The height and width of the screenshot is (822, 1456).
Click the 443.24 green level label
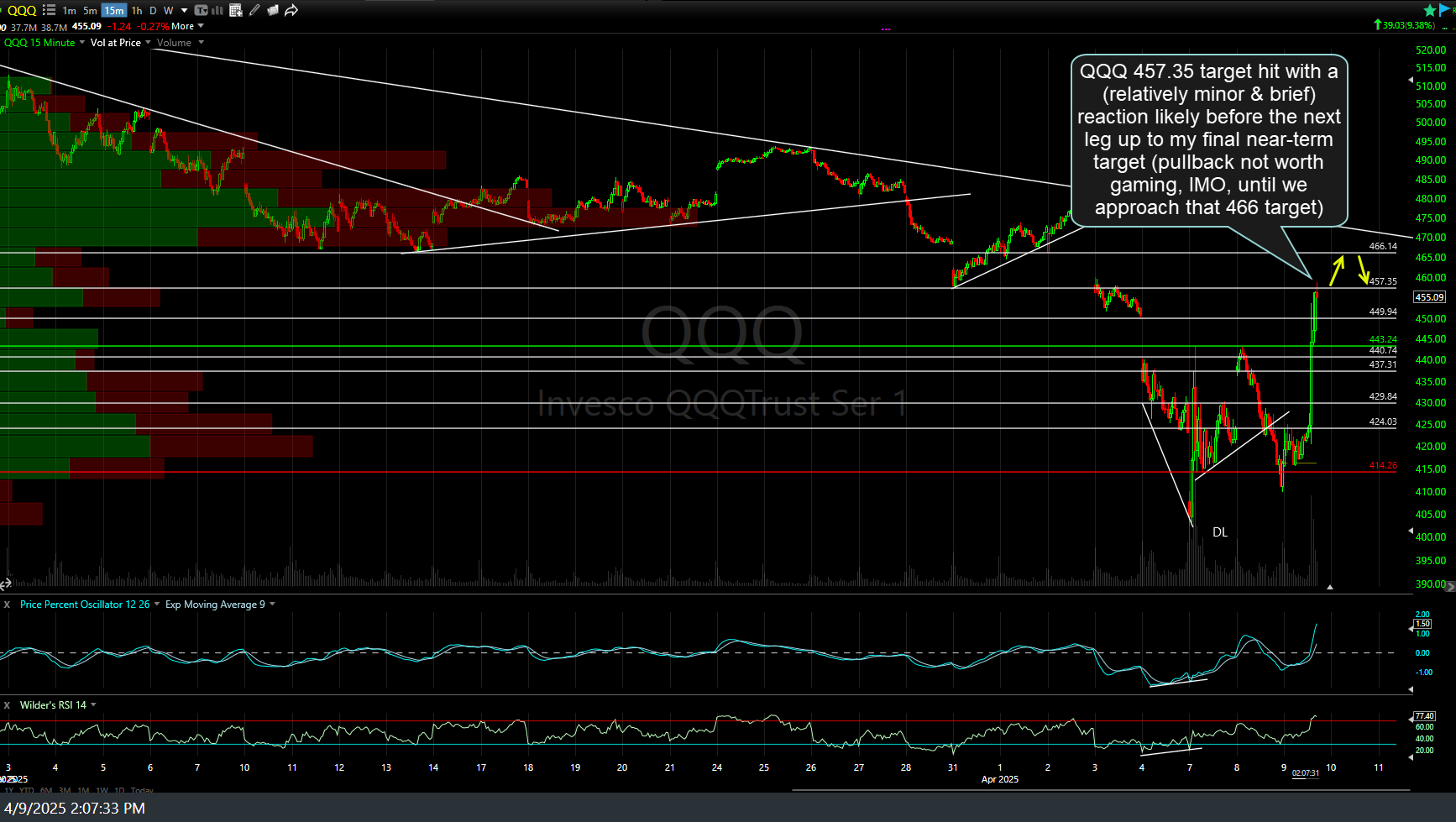point(1383,340)
